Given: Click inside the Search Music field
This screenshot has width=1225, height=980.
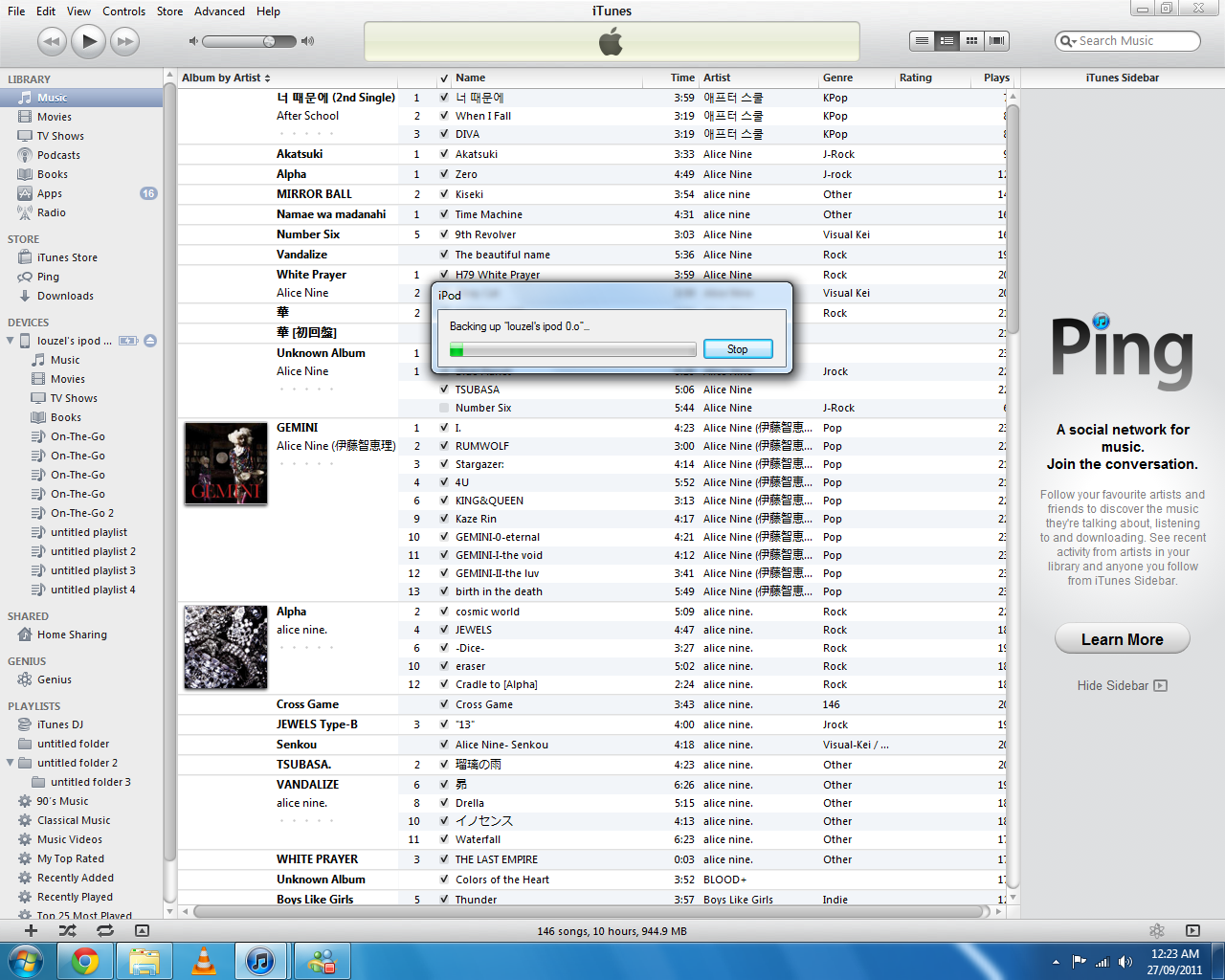Looking at the screenshot, I should (x=1127, y=40).
